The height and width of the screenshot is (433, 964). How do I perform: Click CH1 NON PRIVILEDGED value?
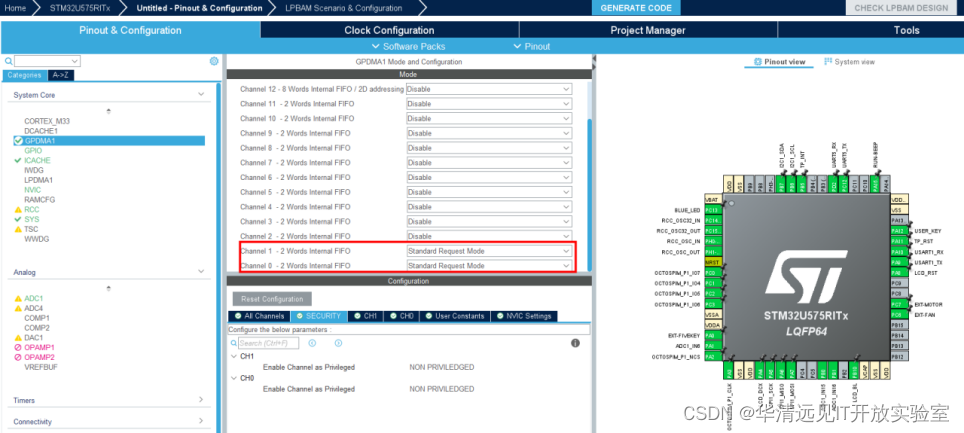[x=441, y=367]
